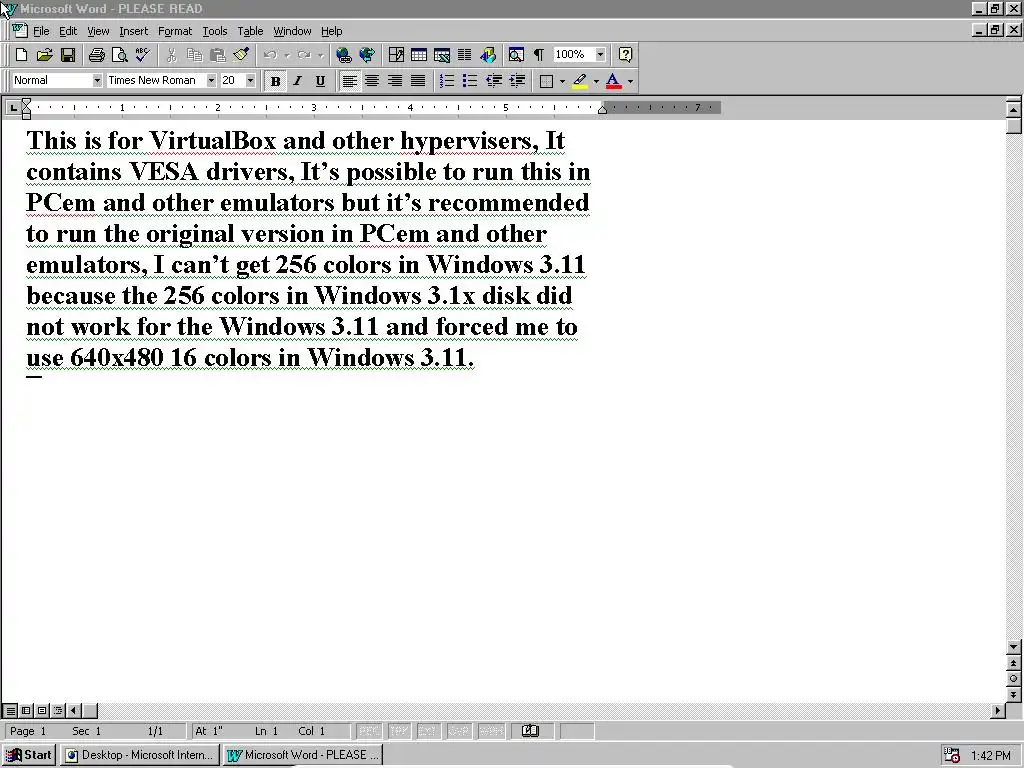
Task: Switch to Normal view button
Action: pyautogui.click(x=10, y=710)
